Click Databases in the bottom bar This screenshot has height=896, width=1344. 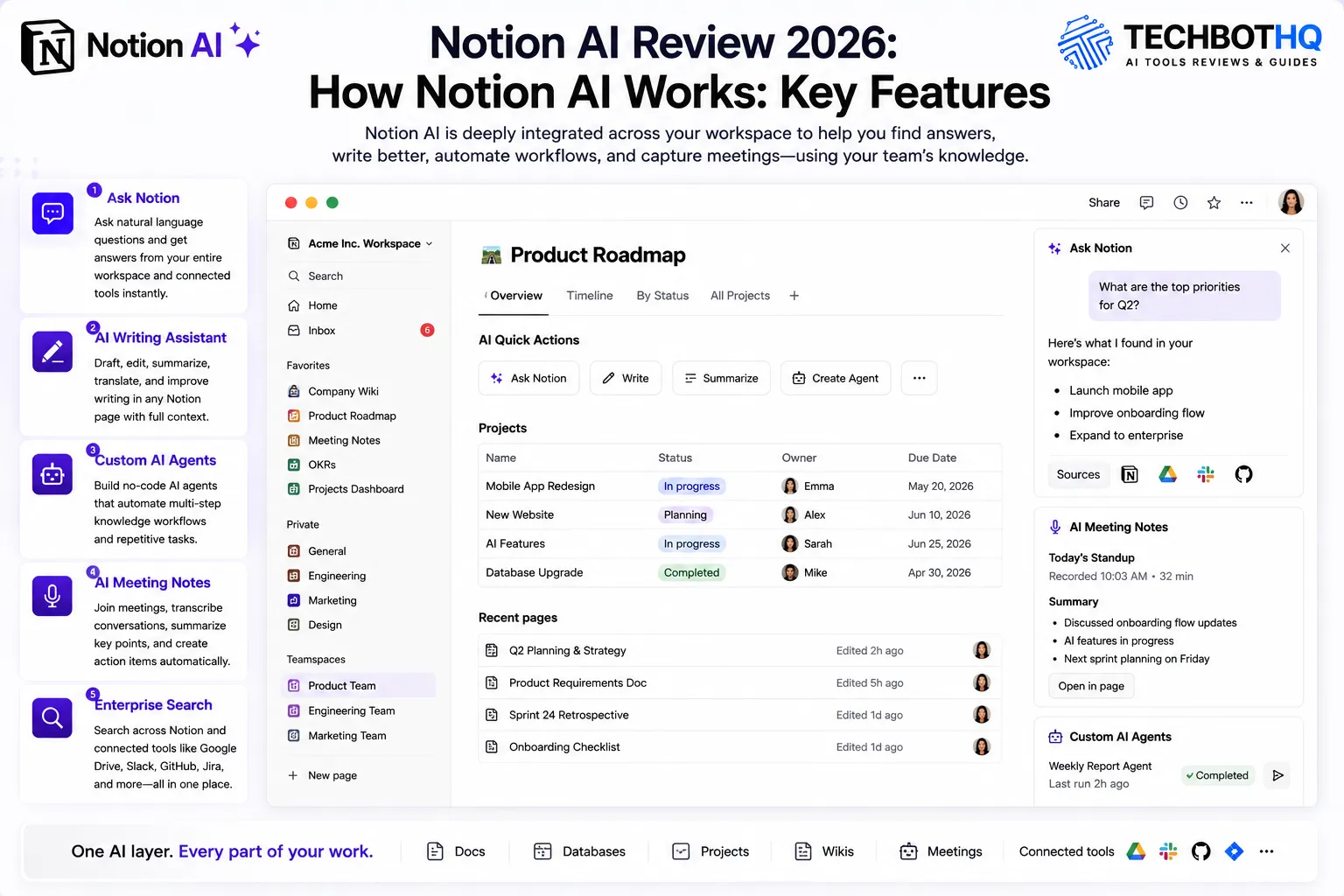[579, 851]
